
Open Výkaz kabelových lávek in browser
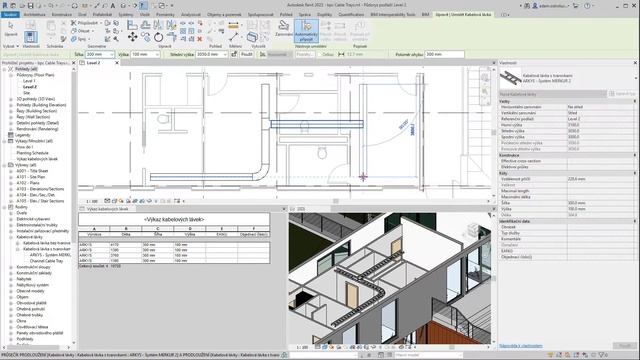point(37,159)
